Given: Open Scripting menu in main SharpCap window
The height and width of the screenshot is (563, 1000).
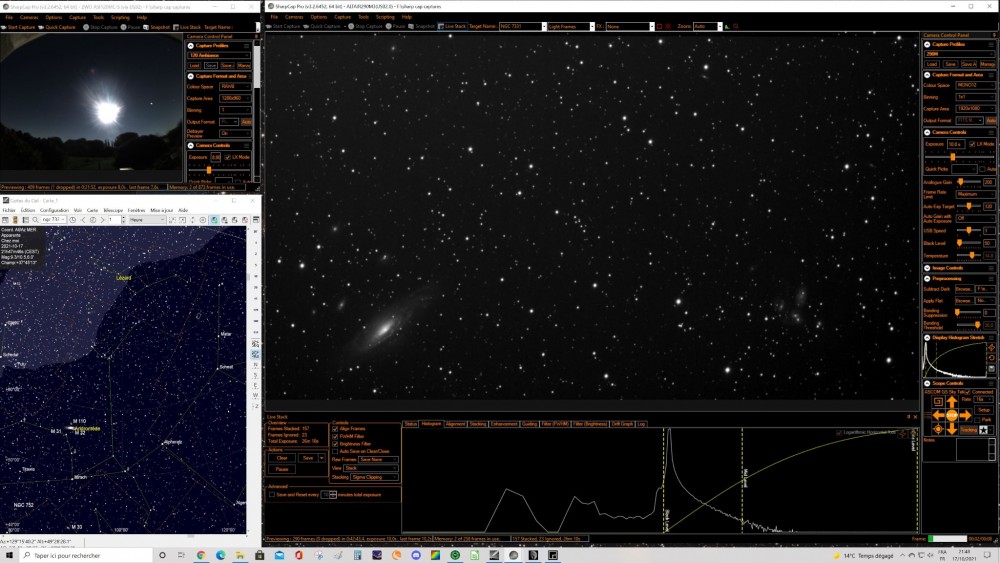Looking at the screenshot, I should coord(385,17).
